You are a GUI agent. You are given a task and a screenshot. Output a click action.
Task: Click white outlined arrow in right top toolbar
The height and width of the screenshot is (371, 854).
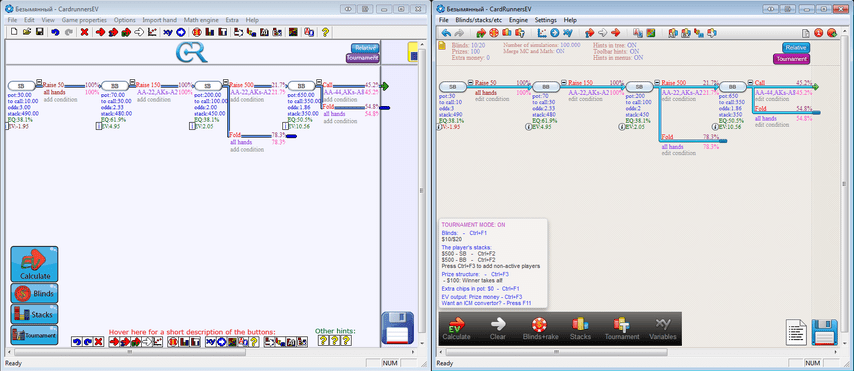tap(603, 33)
